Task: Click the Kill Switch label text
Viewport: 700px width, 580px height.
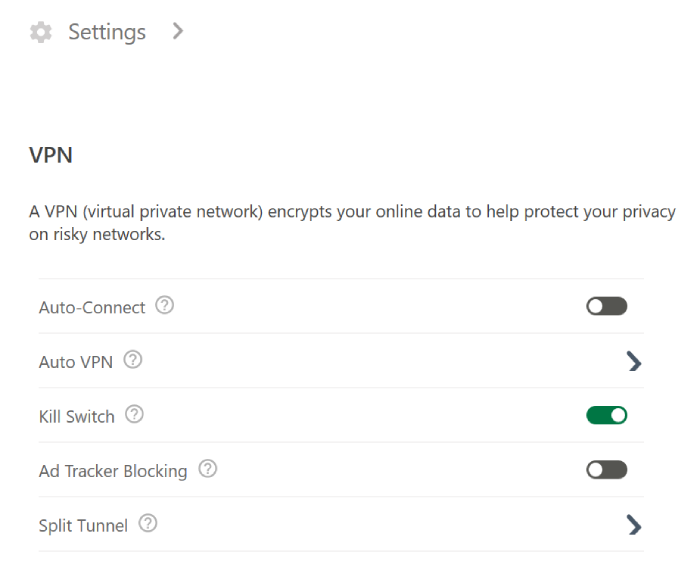Action: click(77, 416)
